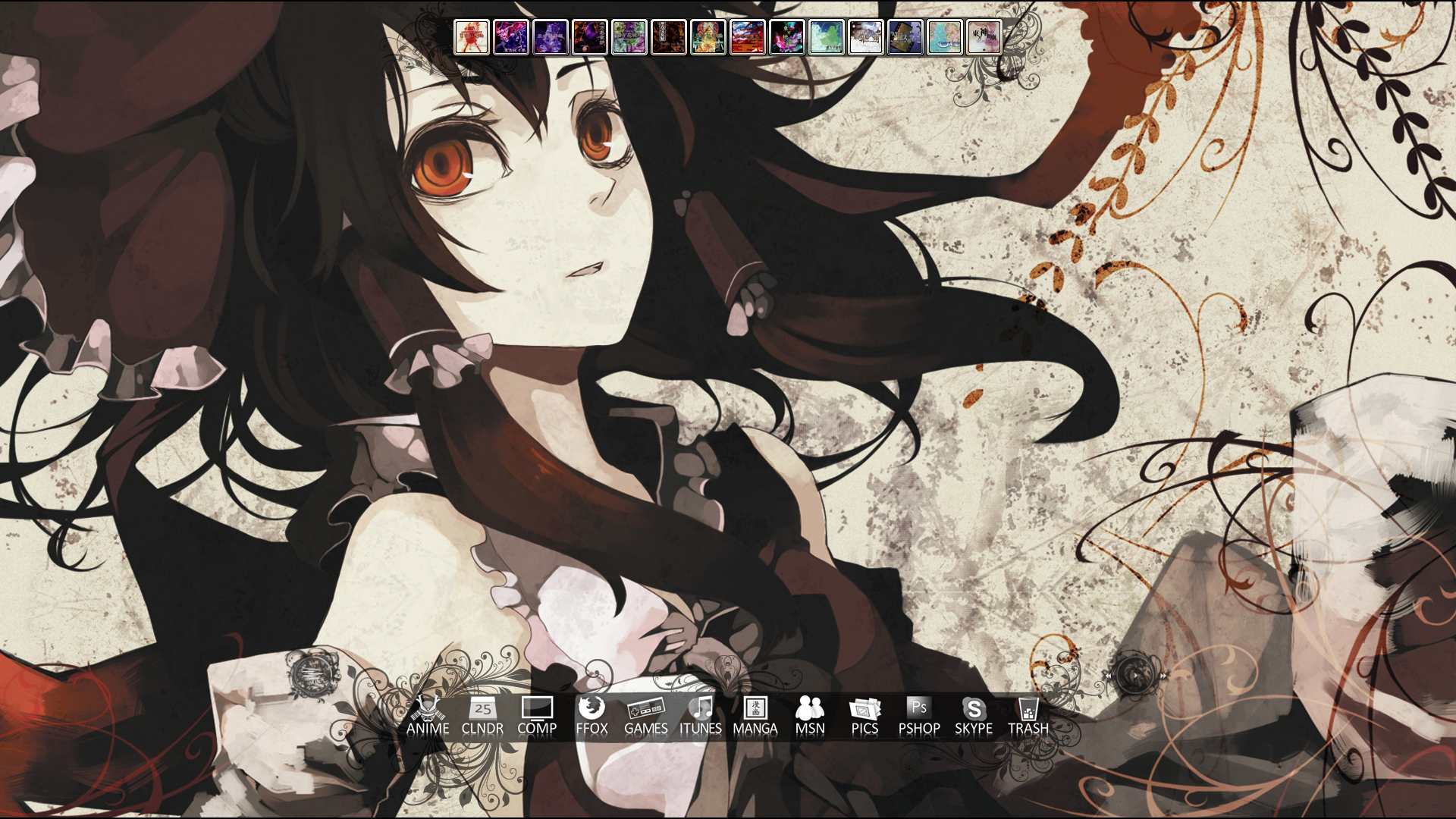Select the last white kanji game thumbnail
Viewport: 1456px width, 819px height.
(984, 37)
